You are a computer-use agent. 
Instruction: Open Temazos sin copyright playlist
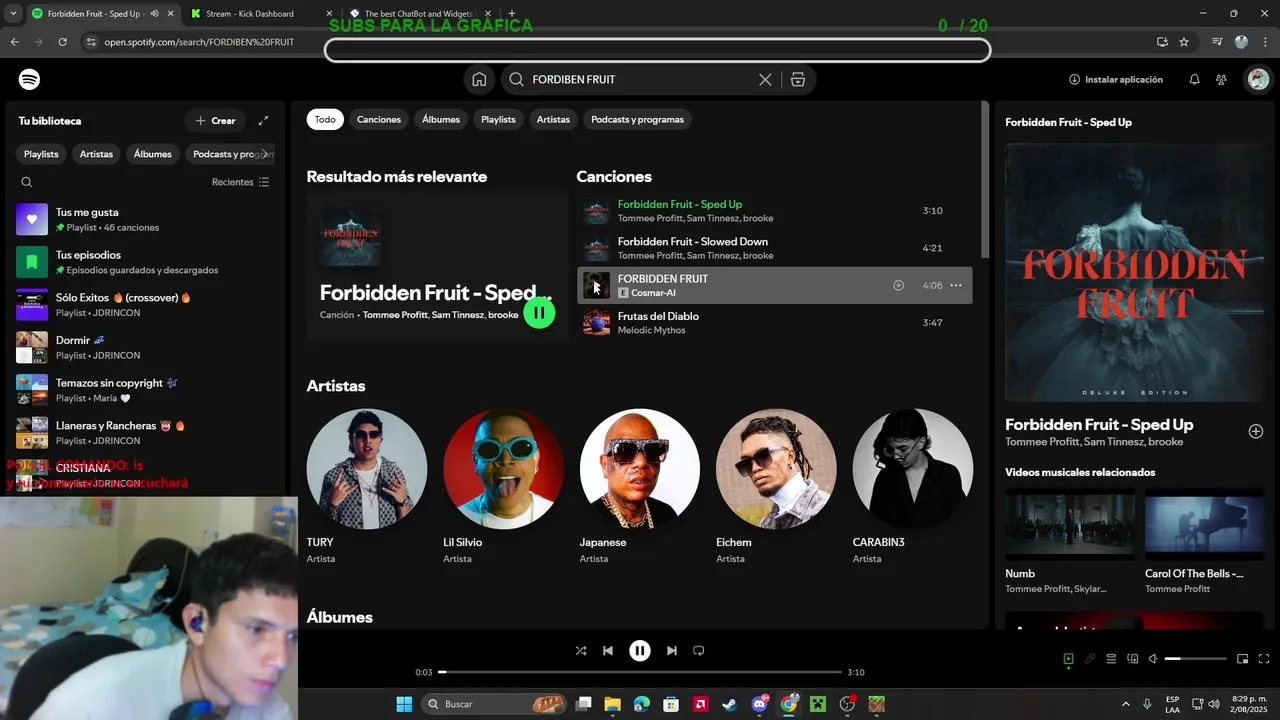click(144, 390)
